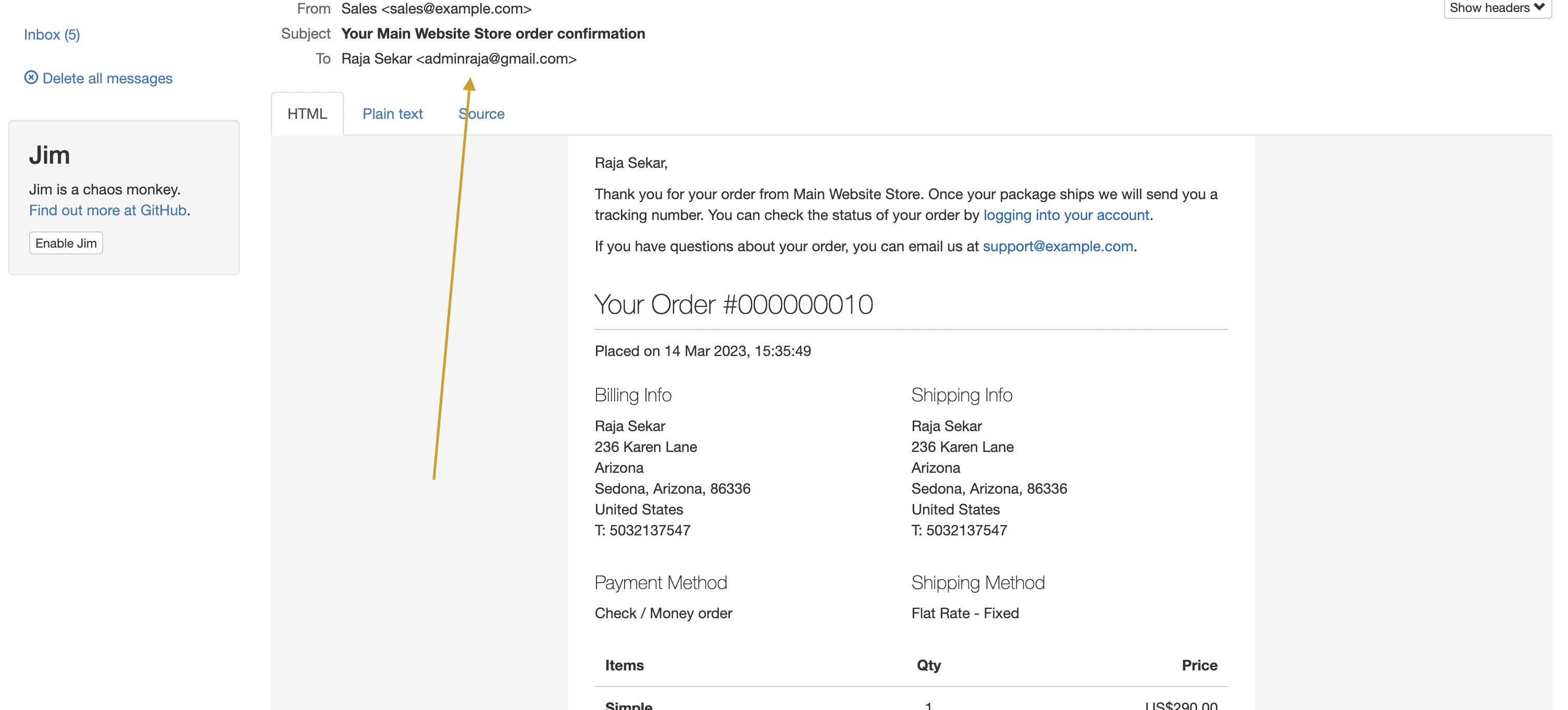Select the Billing Info phone number
Viewport: 1568px width, 710px height.
pos(642,530)
